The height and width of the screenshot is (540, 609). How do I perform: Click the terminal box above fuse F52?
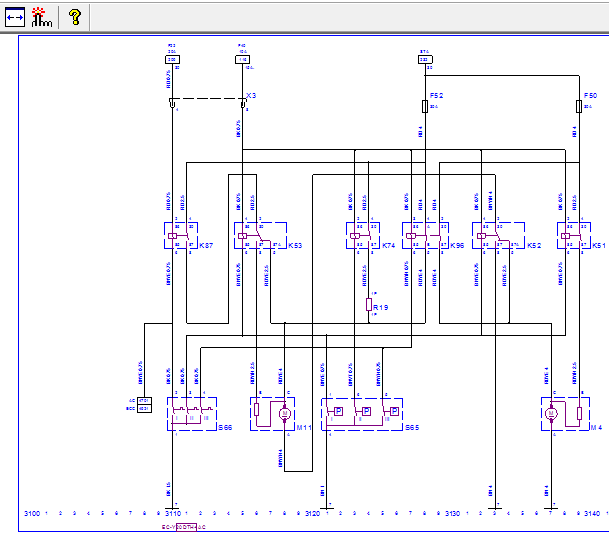425,59
